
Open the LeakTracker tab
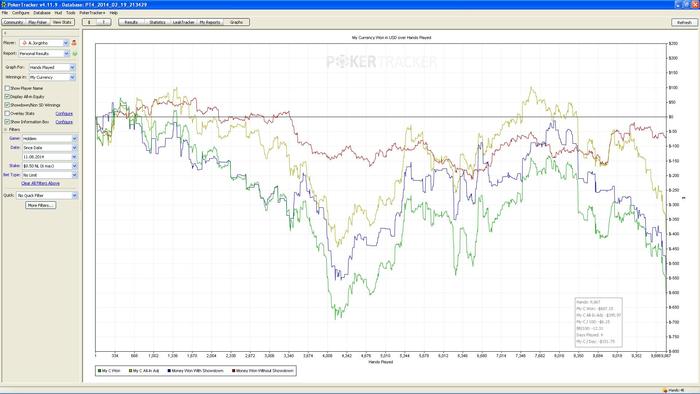pos(183,22)
